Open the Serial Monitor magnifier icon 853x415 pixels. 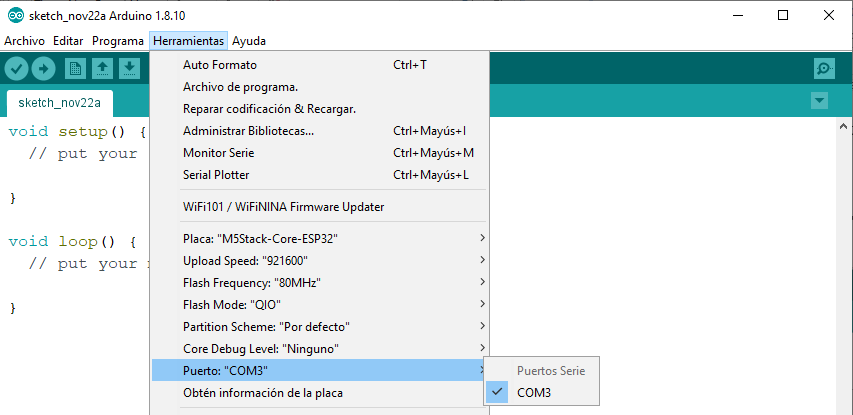[x=824, y=69]
